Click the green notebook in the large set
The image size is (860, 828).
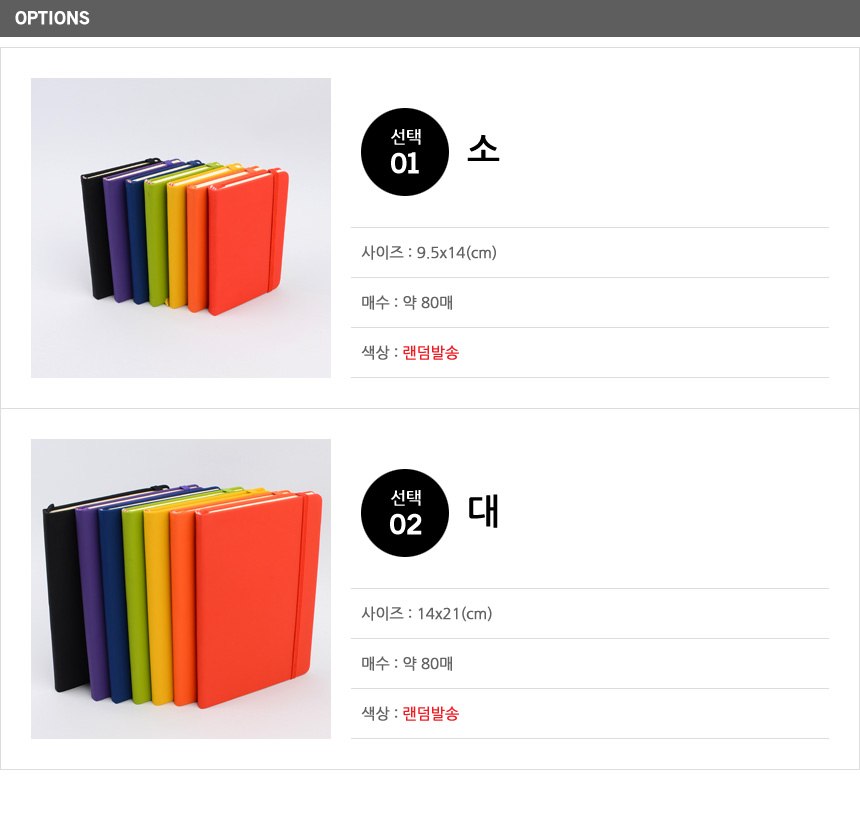pyautogui.click(x=133, y=603)
